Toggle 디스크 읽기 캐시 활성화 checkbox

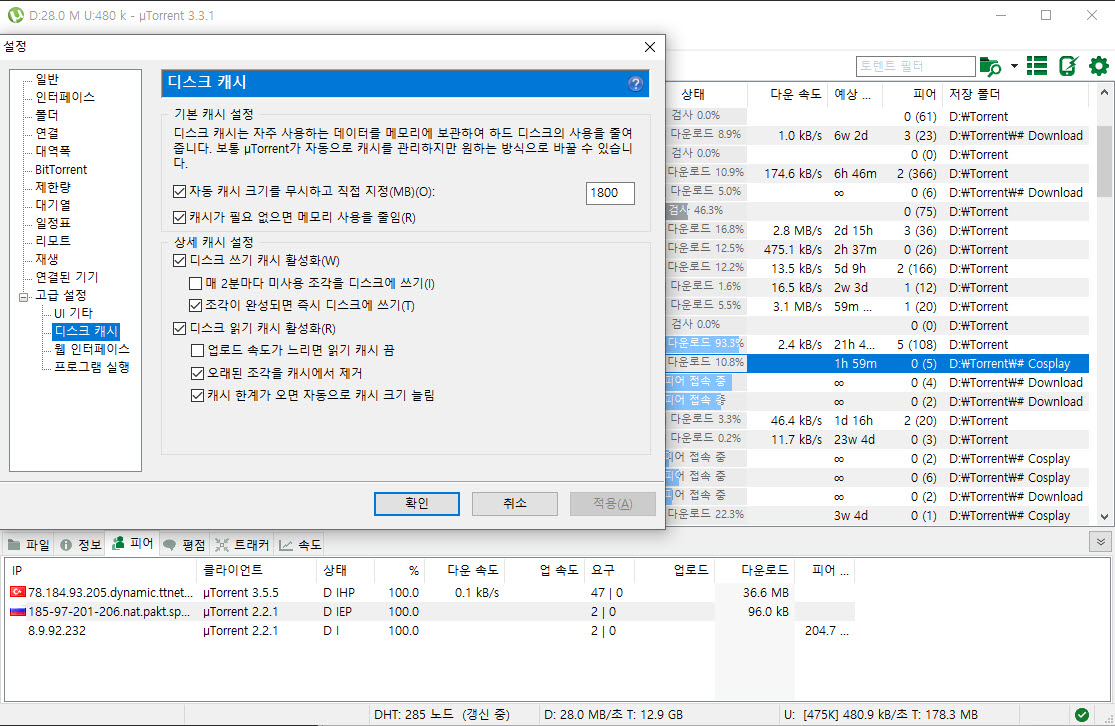coord(180,329)
